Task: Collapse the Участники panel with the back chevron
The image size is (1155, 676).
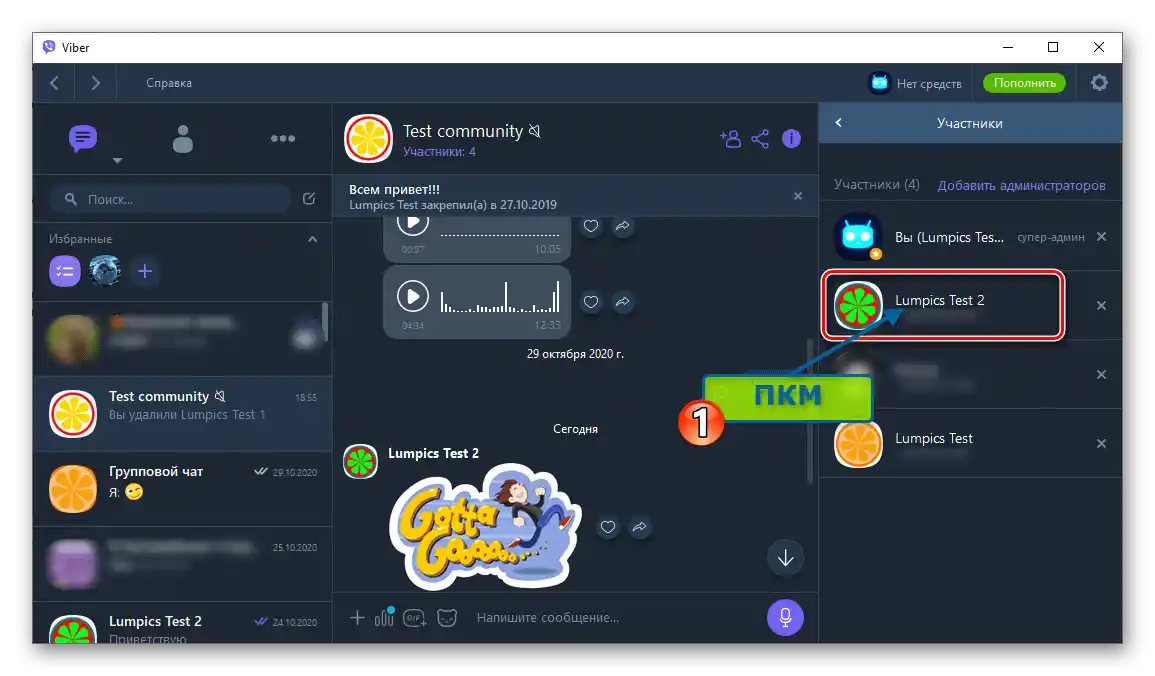Action: (838, 122)
